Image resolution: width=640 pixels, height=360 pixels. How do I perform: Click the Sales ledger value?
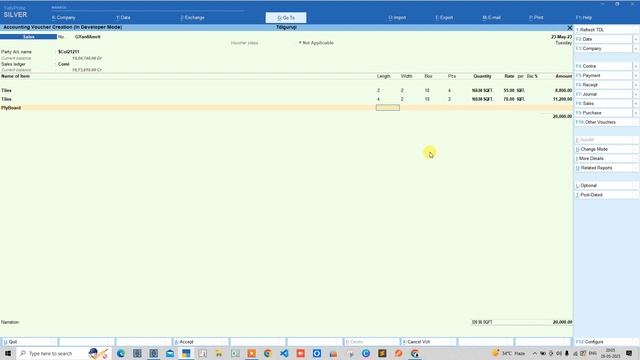64,64
